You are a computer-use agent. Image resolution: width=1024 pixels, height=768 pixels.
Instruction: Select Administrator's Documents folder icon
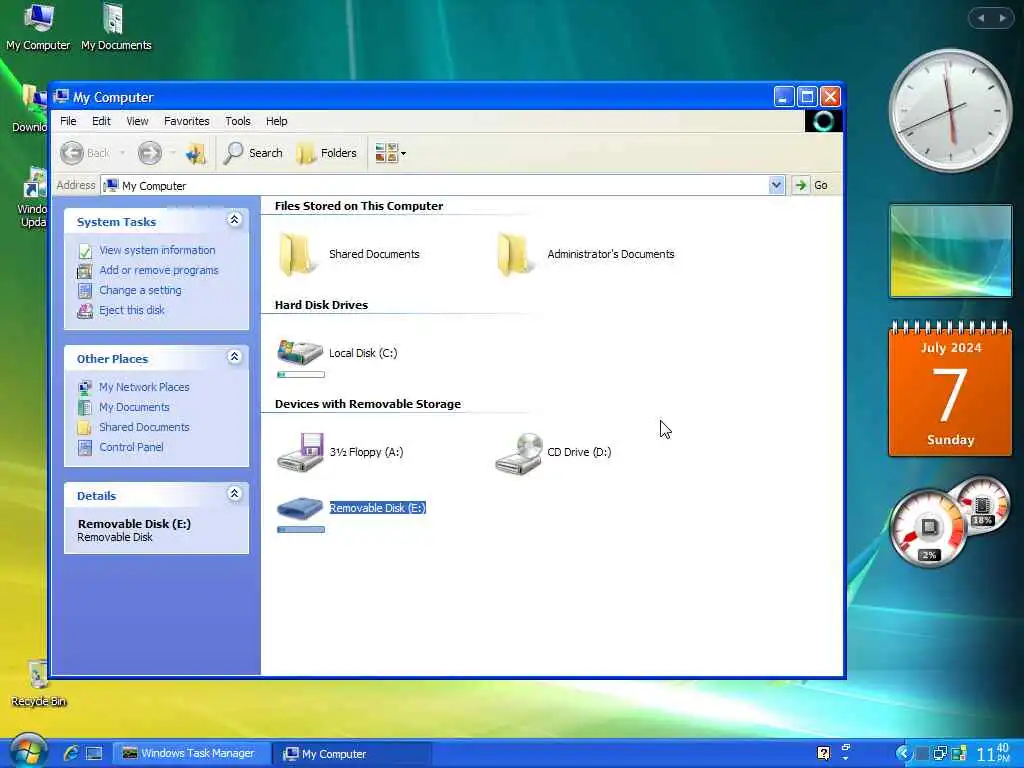[515, 254]
